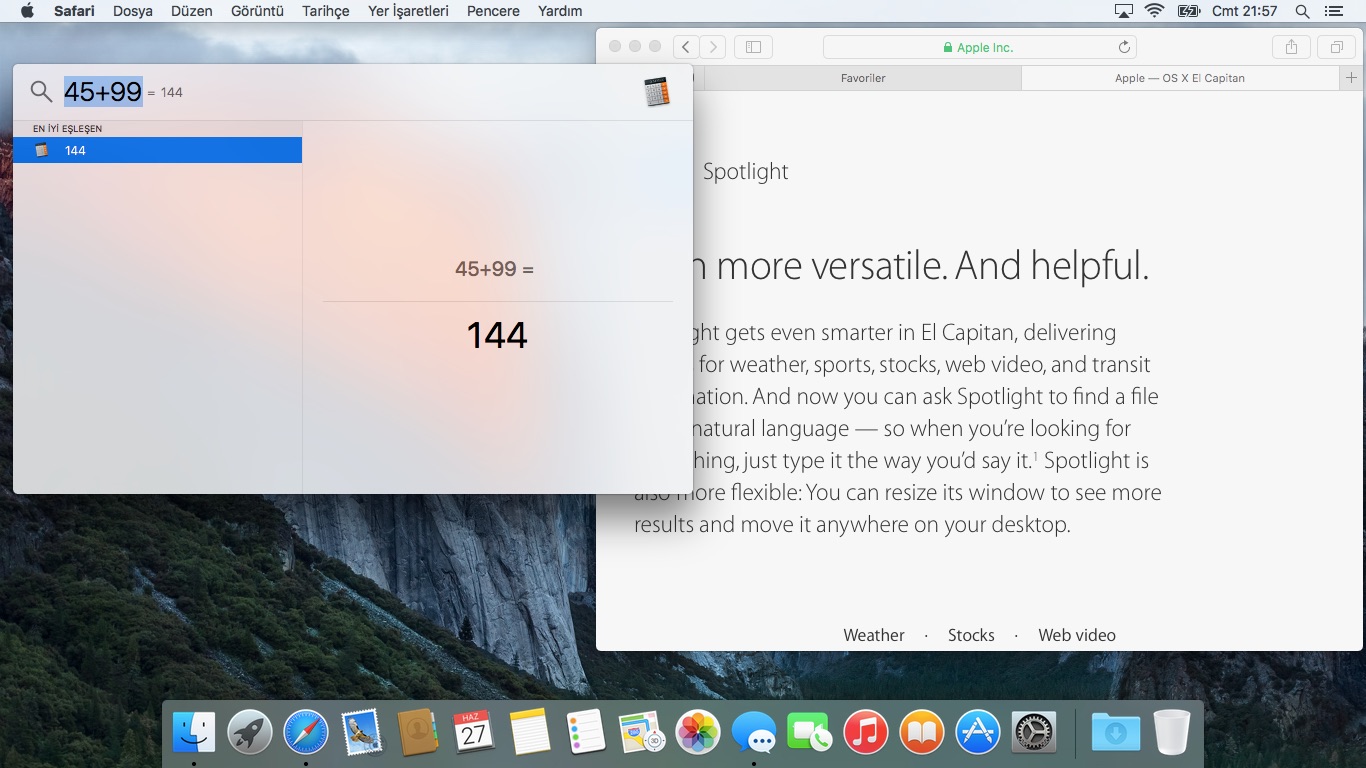The width and height of the screenshot is (1366, 768).
Task: Open the Wi-Fi status menu
Action: click(1155, 11)
